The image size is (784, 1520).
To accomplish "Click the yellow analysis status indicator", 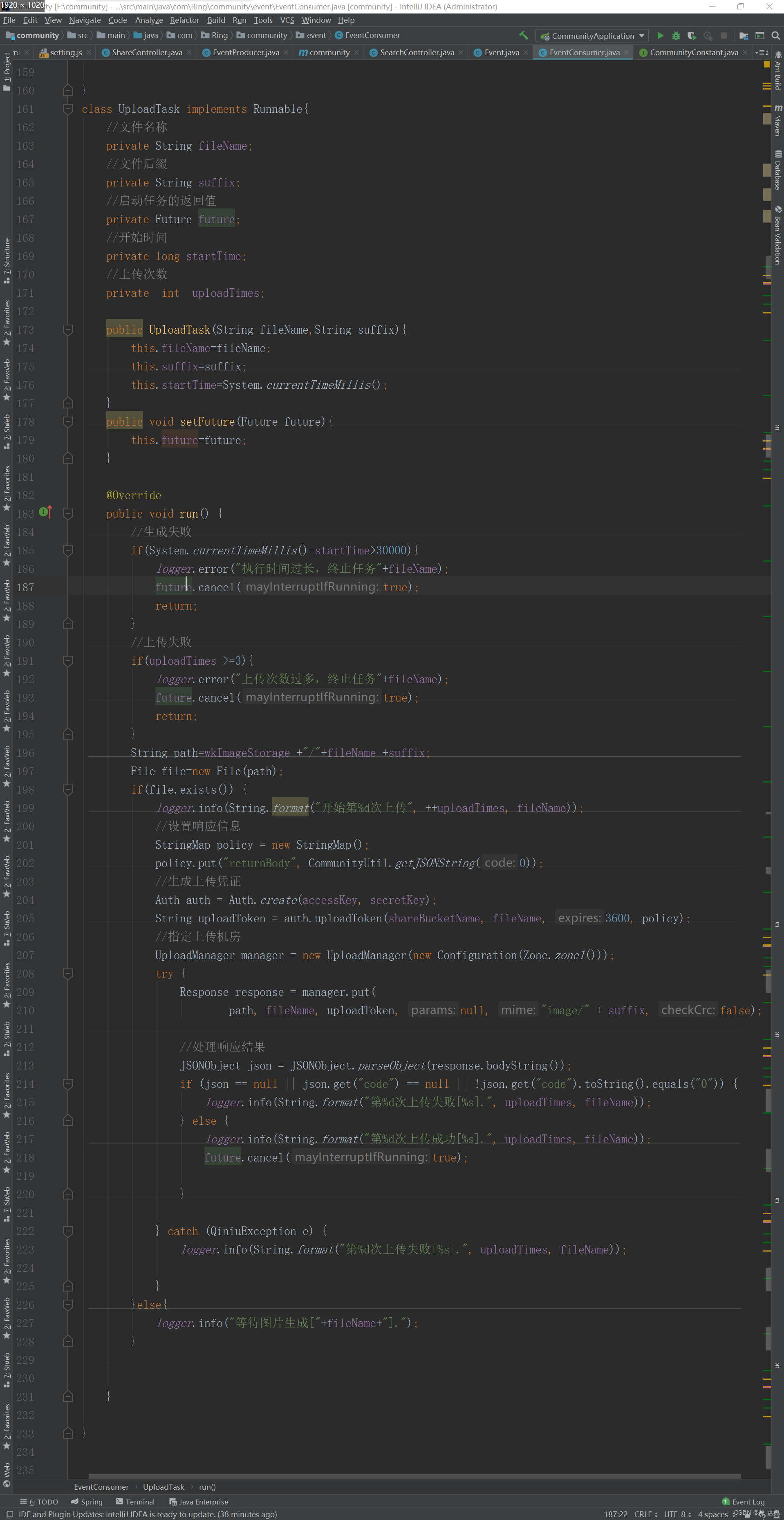I will coord(766,64).
